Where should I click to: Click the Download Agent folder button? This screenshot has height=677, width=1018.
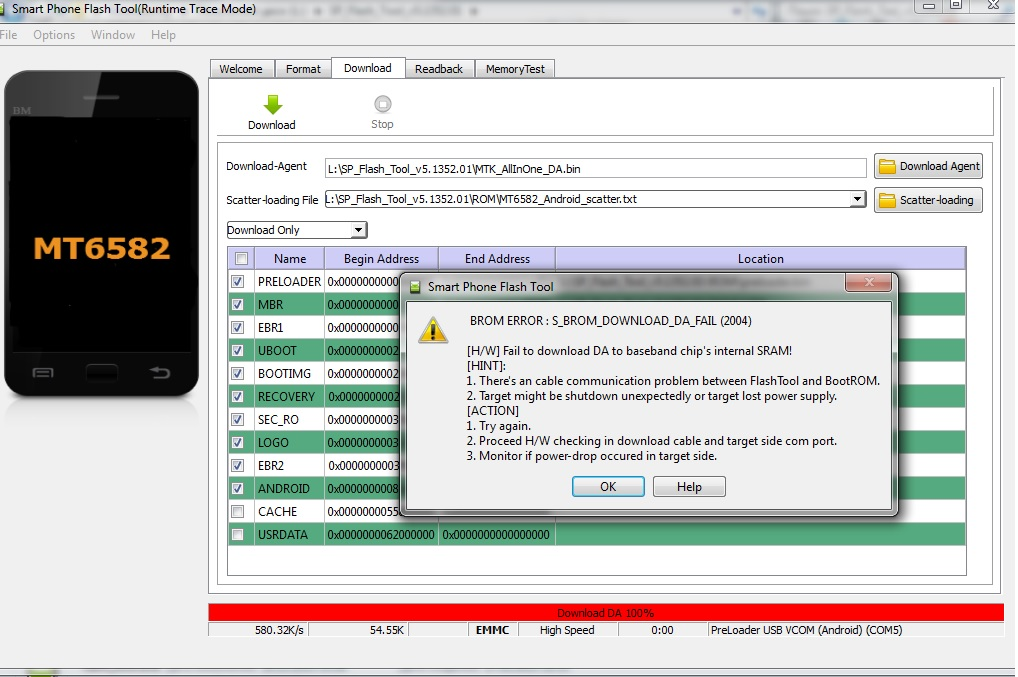click(928, 167)
